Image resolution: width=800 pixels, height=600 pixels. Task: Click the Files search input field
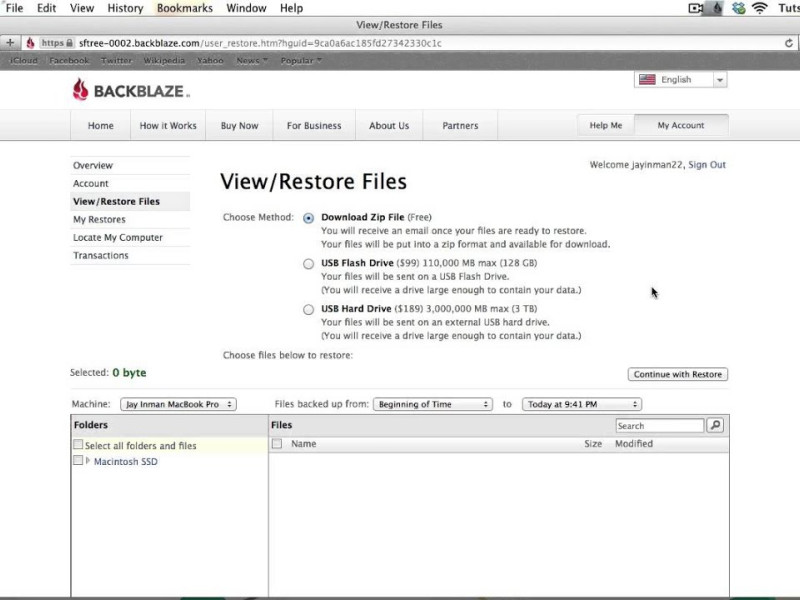point(660,426)
